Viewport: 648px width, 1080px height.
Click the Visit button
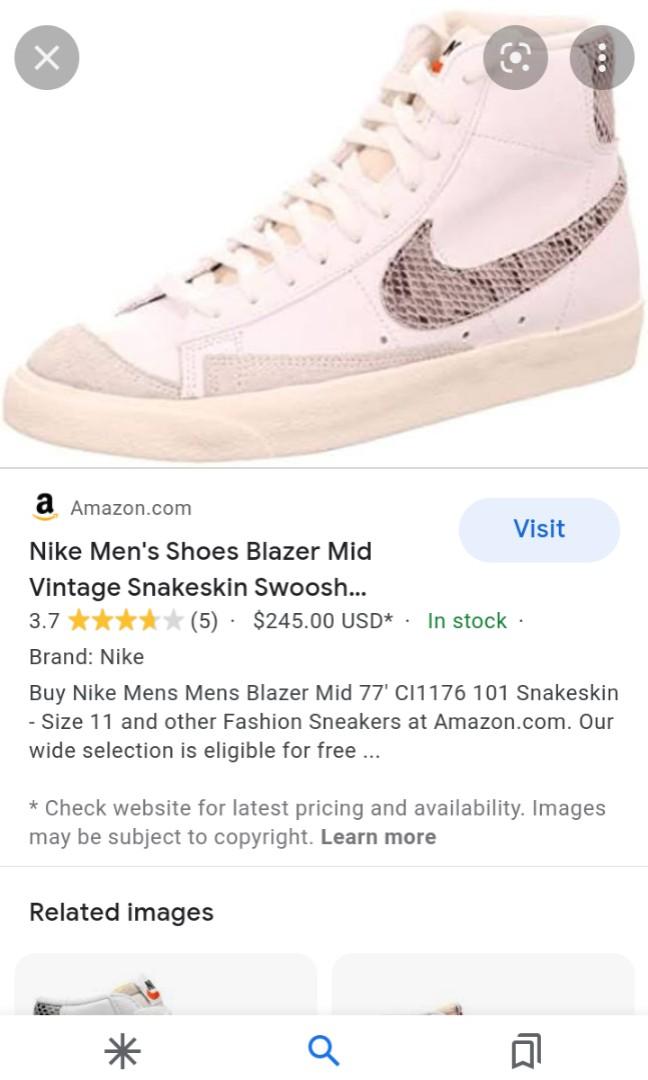[539, 529]
